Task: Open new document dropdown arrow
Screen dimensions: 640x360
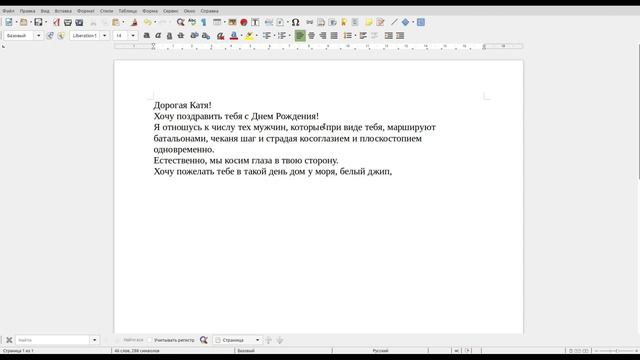Action: click(16, 22)
